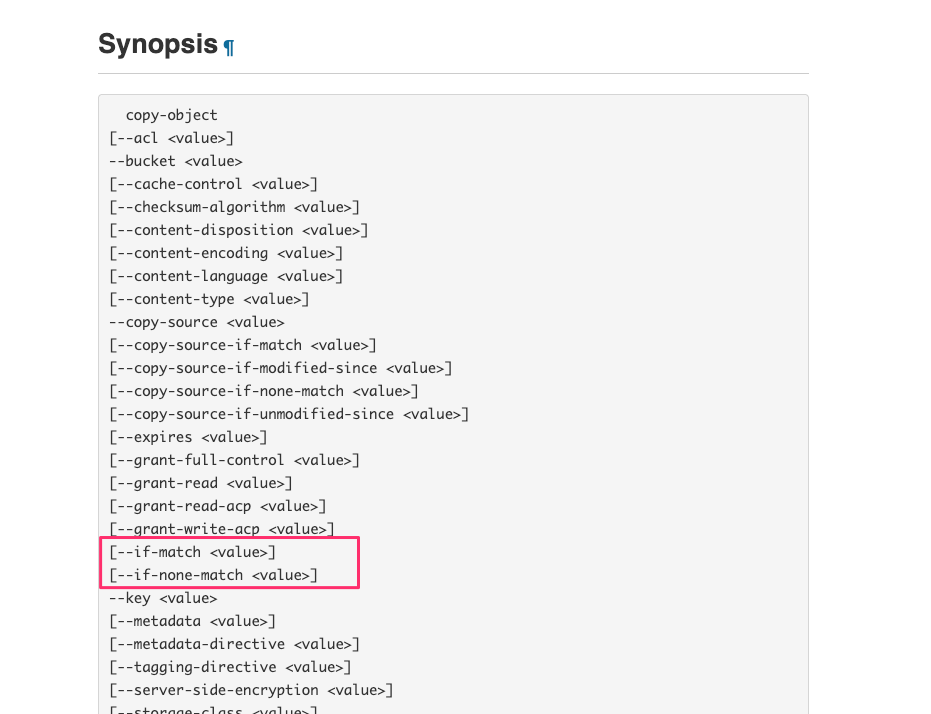Viewport: 931px width, 714px height.
Task: Click the copy-object command line
Action: 171,115
